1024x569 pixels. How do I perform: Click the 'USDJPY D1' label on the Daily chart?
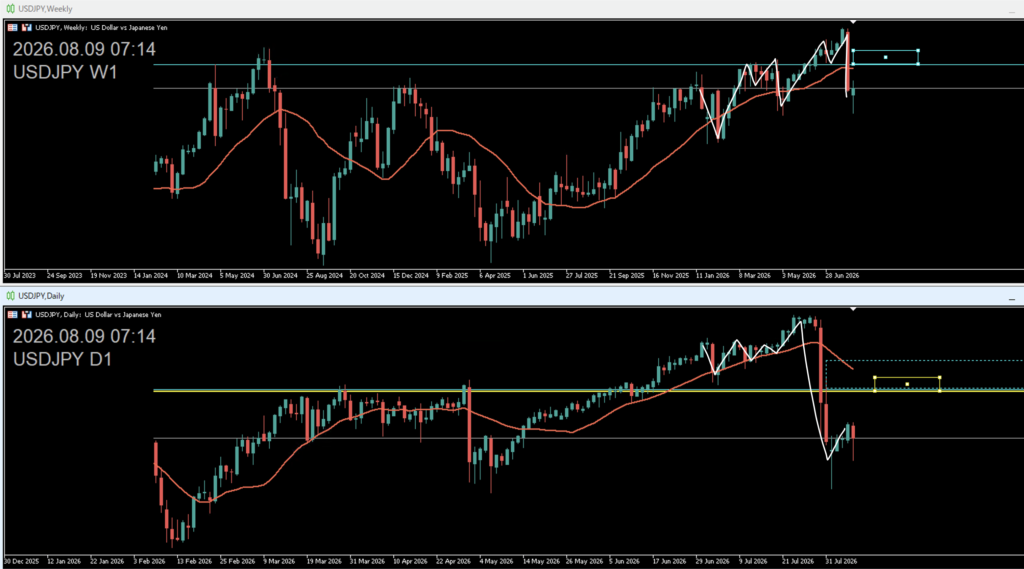(63, 359)
